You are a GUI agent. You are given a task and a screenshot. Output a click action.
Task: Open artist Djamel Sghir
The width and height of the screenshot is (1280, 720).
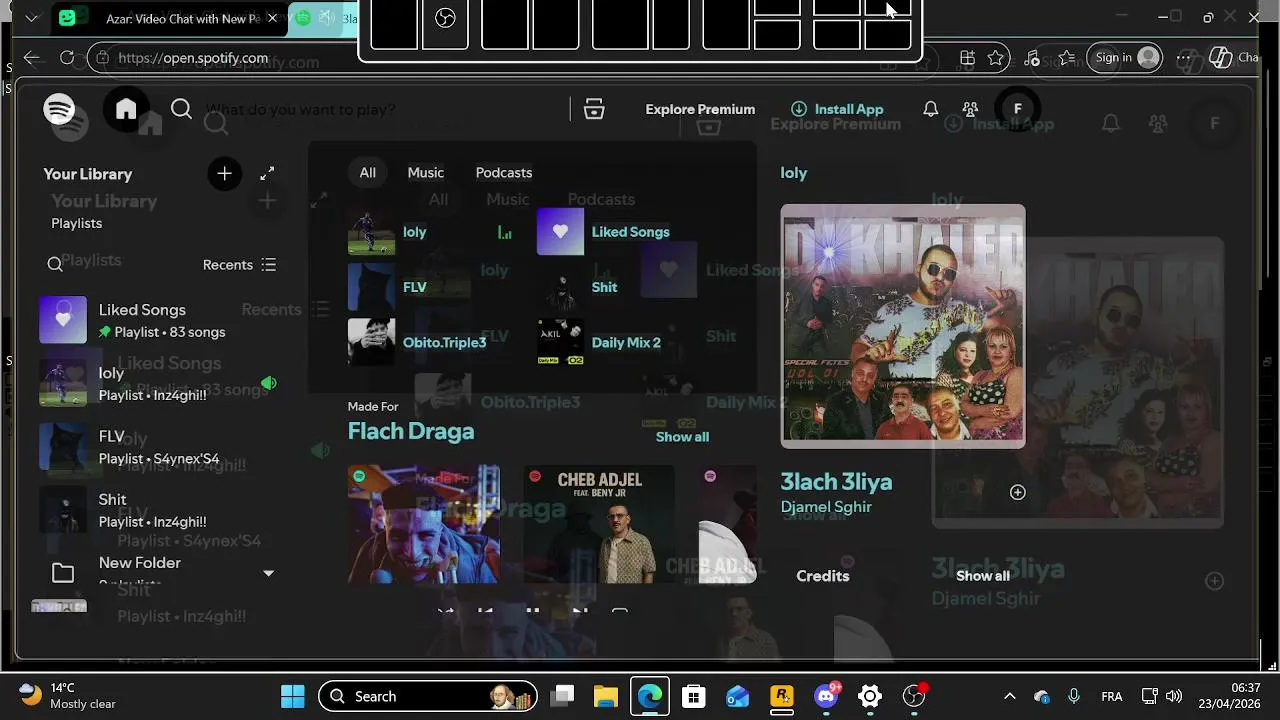pyautogui.click(x=826, y=507)
